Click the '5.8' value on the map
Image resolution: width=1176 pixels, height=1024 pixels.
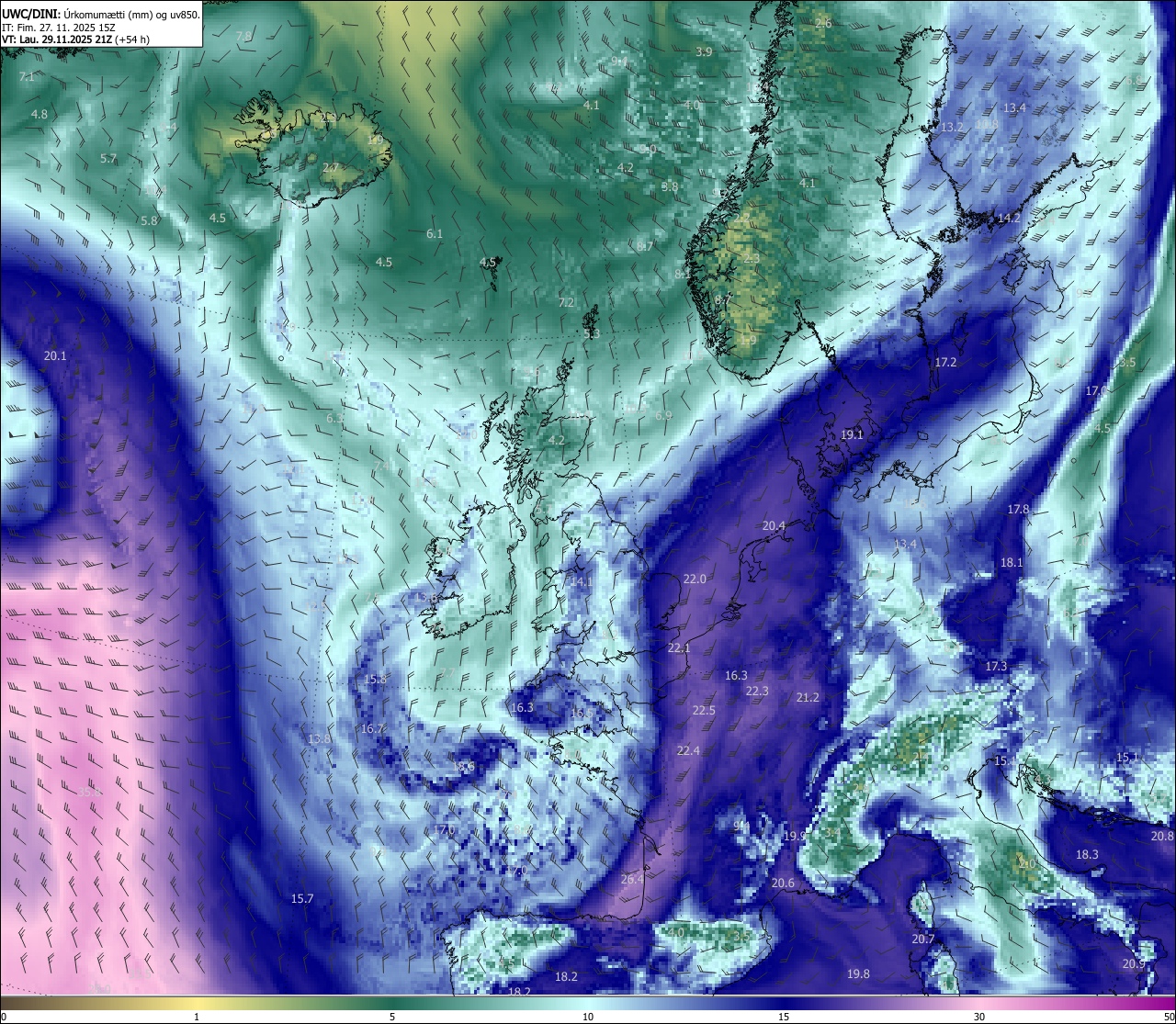pos(149,220)
